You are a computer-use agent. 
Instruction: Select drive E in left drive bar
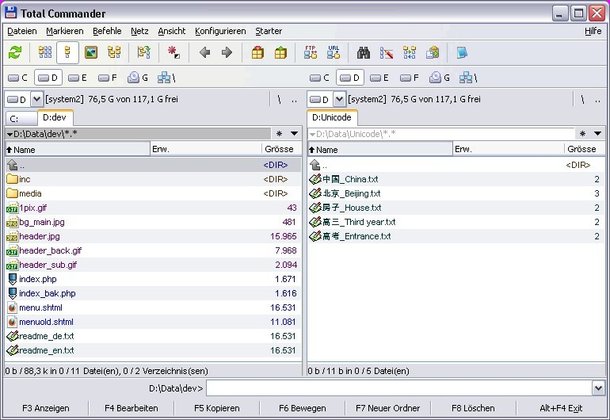point(78,77)
